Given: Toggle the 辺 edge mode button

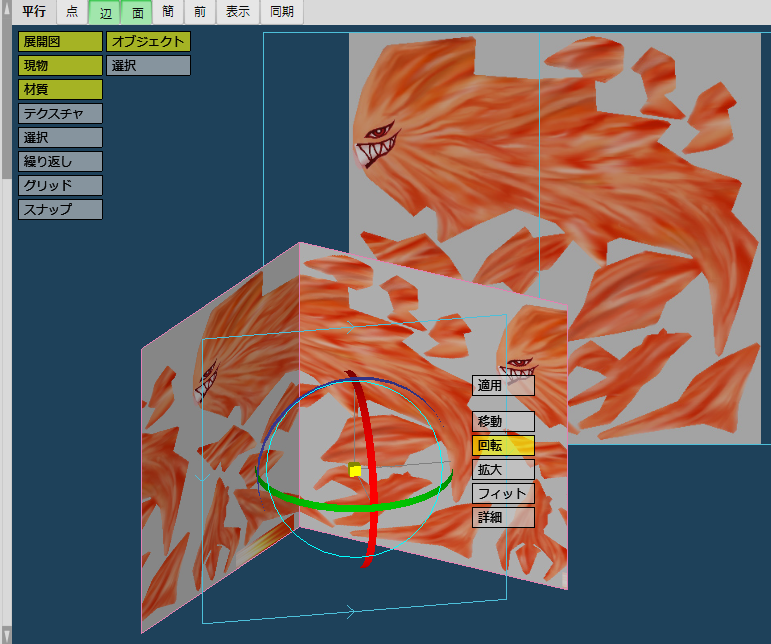Looking at the screenshot, I should [104, 12].
